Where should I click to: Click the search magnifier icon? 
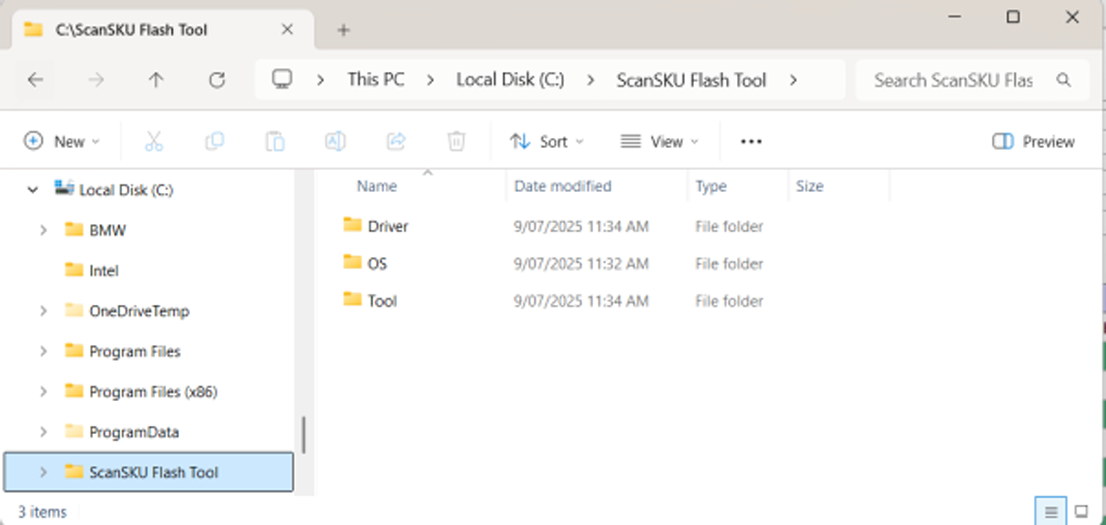point(1064,80)
